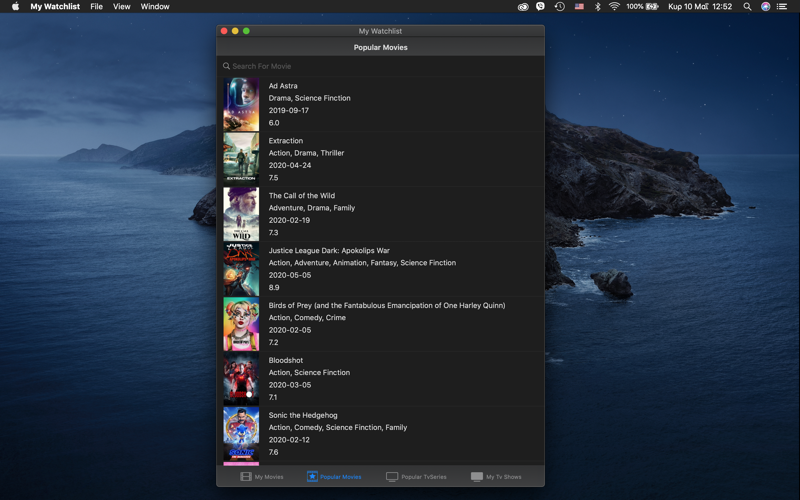Open the My Movies film strip icon
Screen dimensions: 800x500
point(246,477)
